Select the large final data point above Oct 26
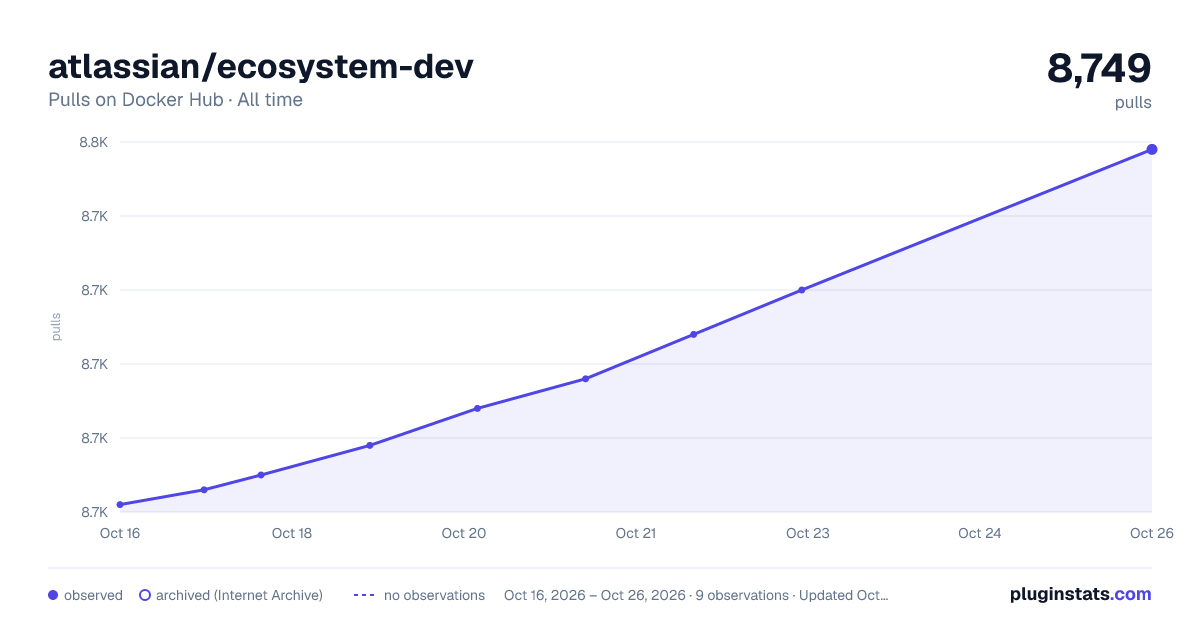The image size is (1200, 630). [1152, 150]
